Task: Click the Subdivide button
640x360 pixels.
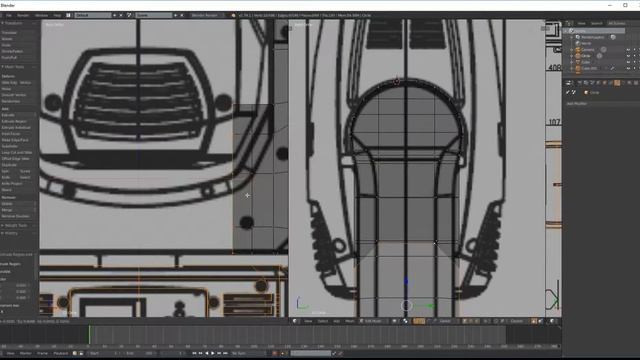Action: (x=18, y=146)
